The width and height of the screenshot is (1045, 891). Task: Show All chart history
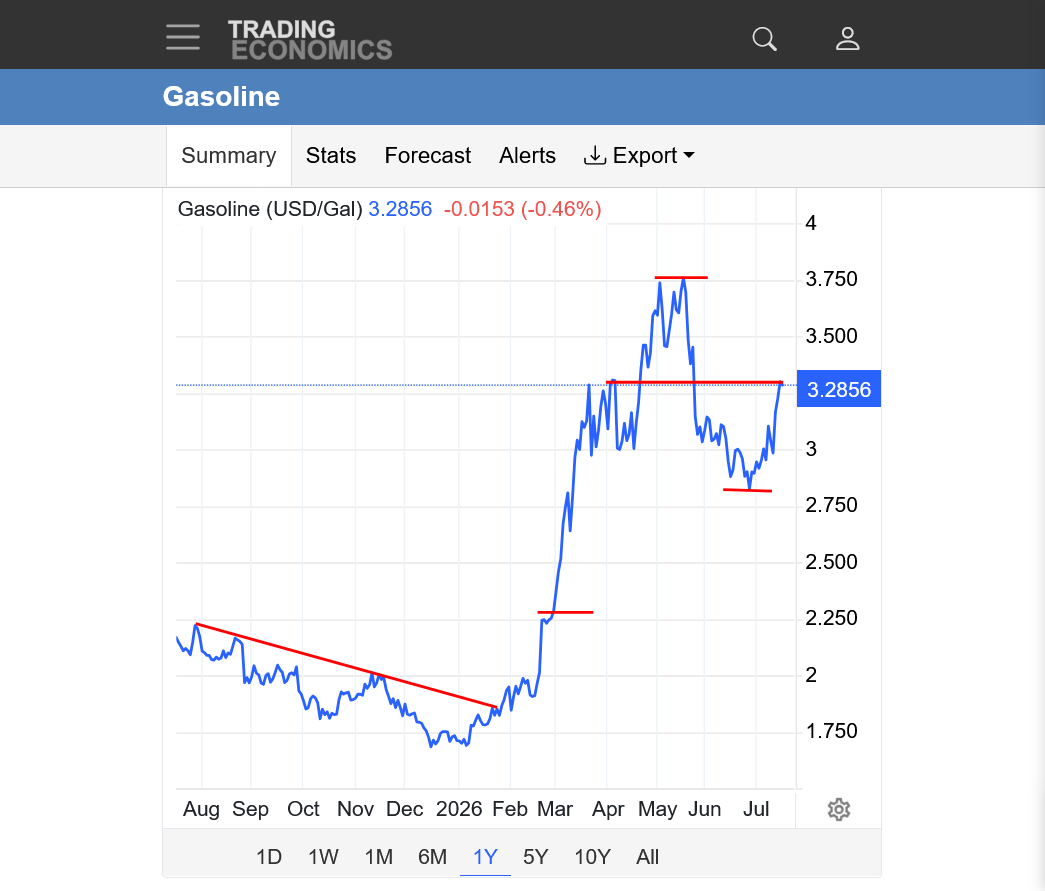click(647, 856)
